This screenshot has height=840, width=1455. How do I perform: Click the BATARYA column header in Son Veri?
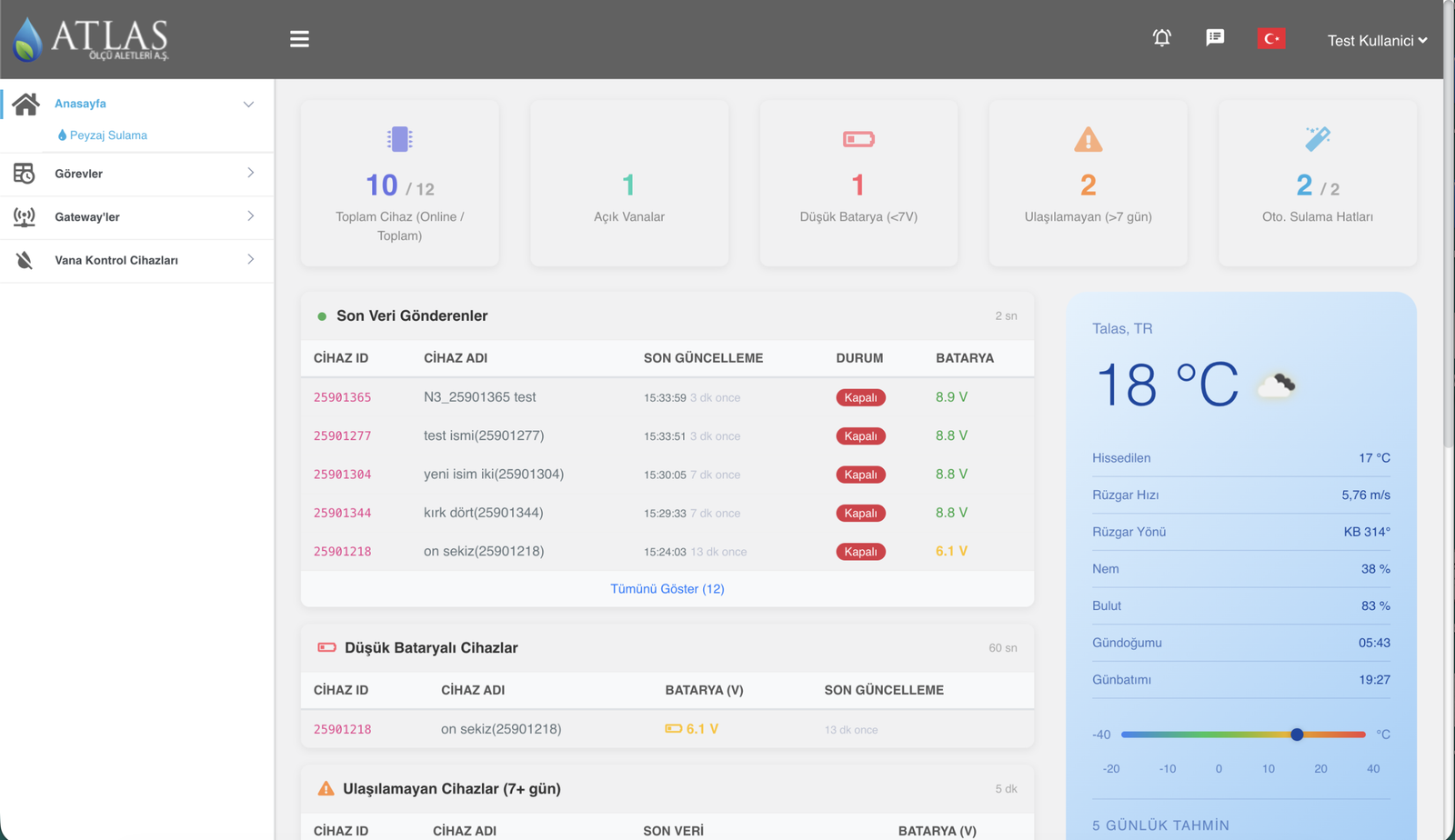(964, 358)
